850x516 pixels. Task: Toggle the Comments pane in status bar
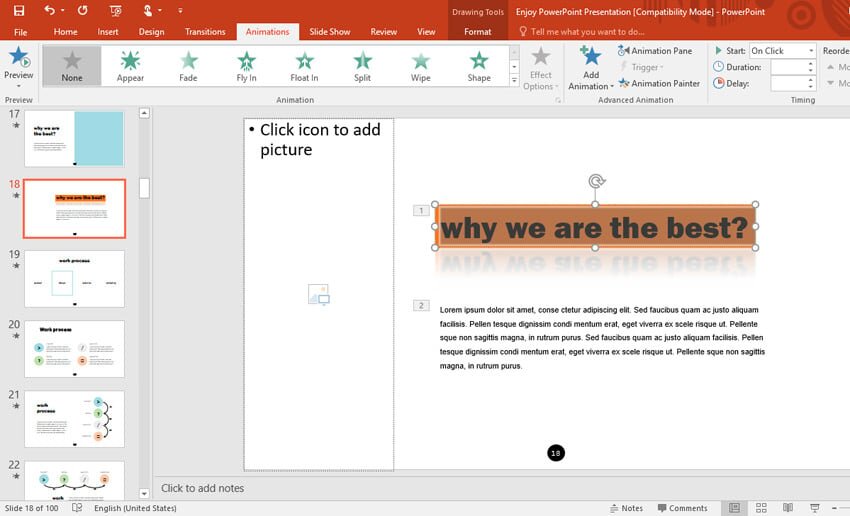pos(681,508)
